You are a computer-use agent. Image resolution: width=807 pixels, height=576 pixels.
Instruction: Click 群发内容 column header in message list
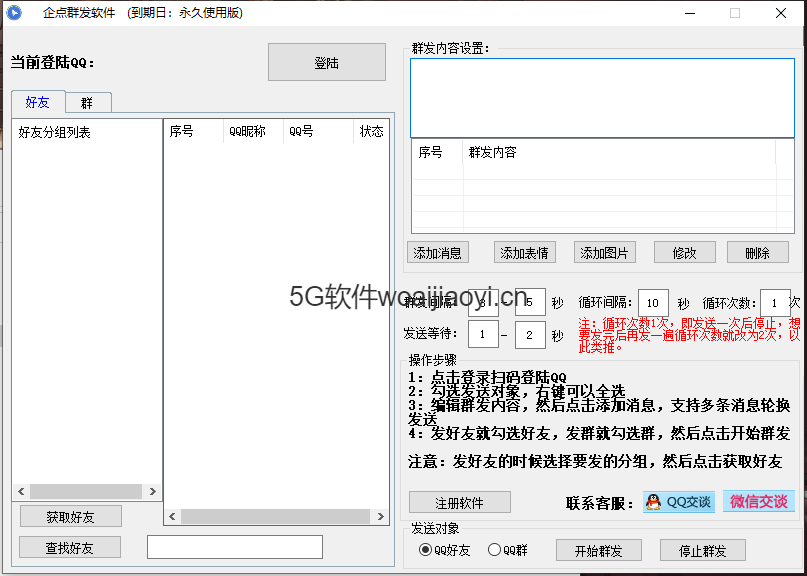[x=619, y=152]
